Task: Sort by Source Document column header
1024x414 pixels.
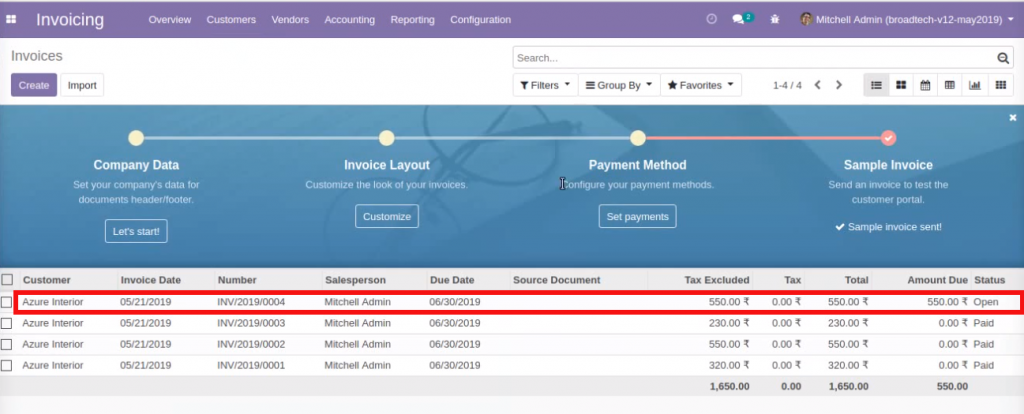Action: pos(556,280)
